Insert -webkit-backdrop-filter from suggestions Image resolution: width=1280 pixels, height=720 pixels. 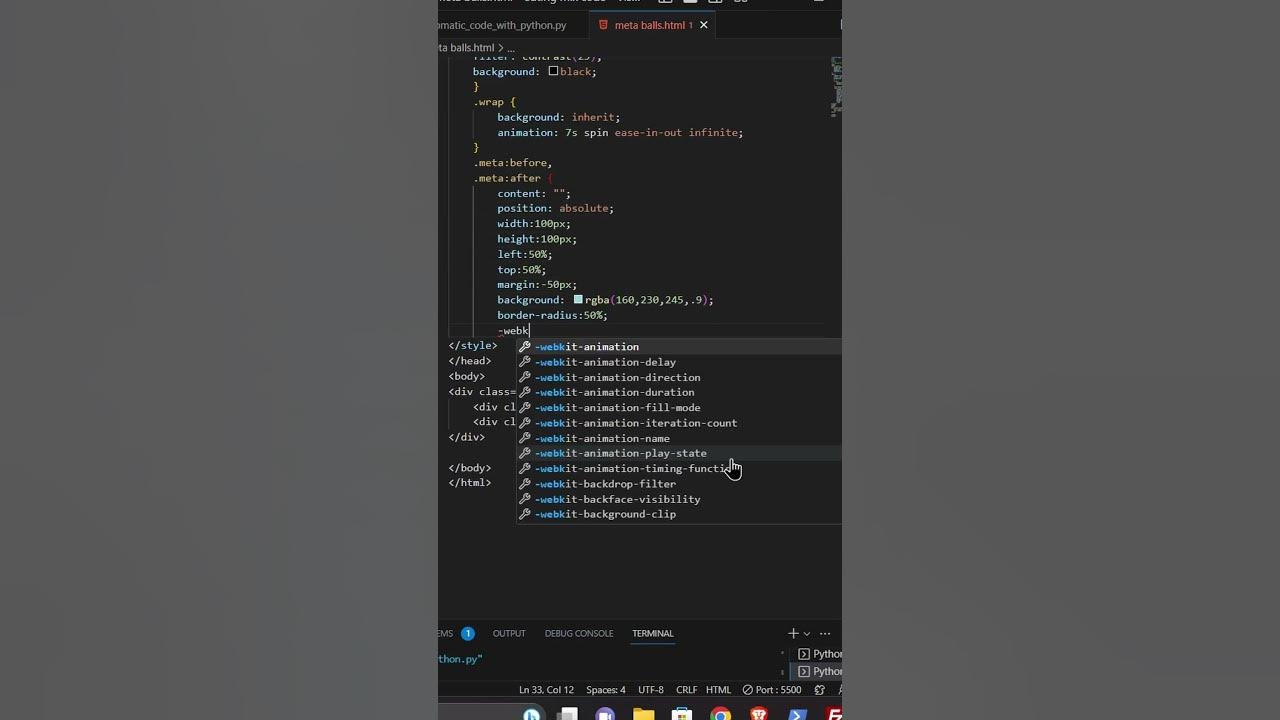pos(679,484)
